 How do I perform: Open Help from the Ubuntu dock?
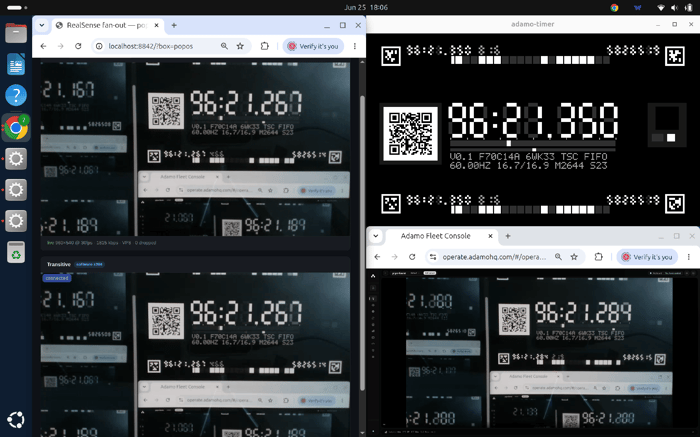coord(16,96)
